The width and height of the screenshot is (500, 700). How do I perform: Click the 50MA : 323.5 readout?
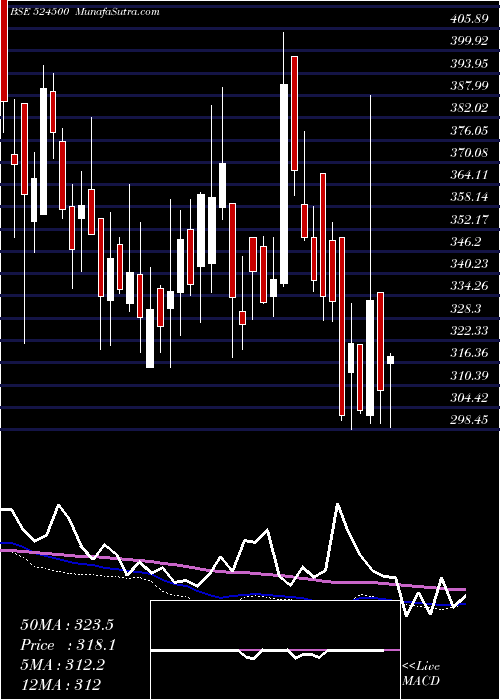(67, 625)
